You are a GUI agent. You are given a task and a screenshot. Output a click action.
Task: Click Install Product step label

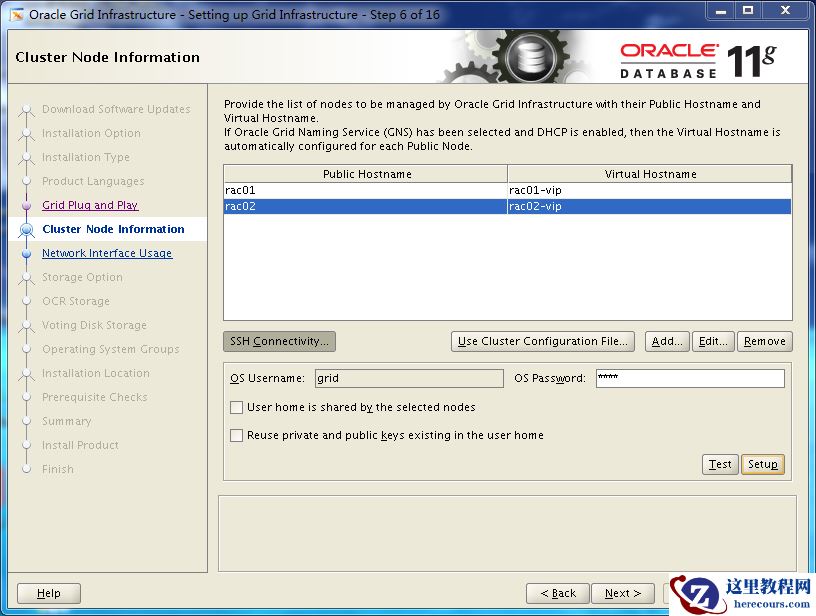[x=80, y=445]
